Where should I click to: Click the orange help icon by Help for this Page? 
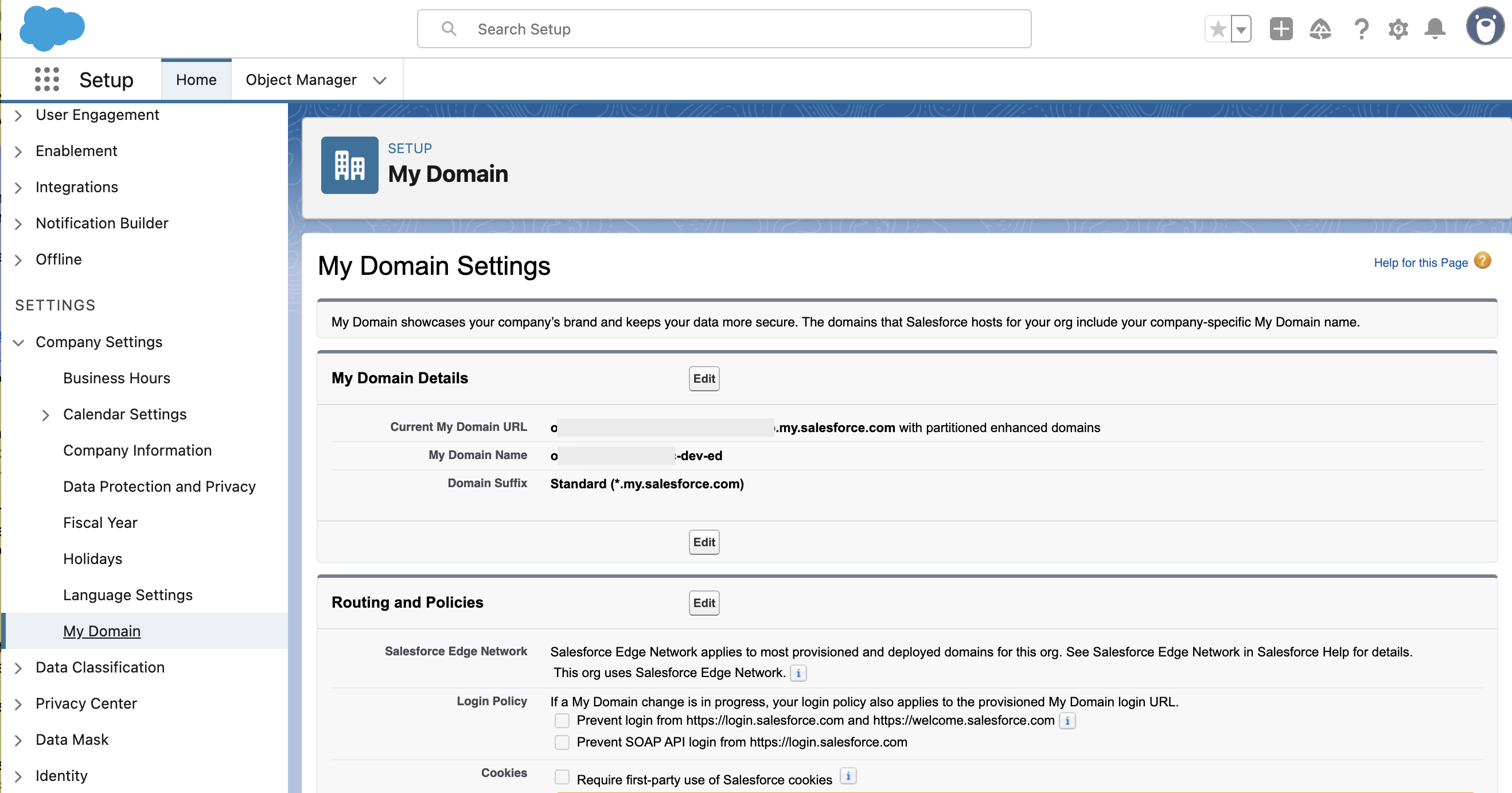point(1483,260)
